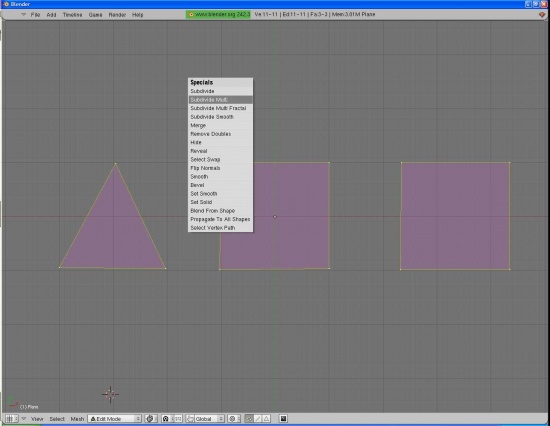Open the Render menu

[117, 15]
